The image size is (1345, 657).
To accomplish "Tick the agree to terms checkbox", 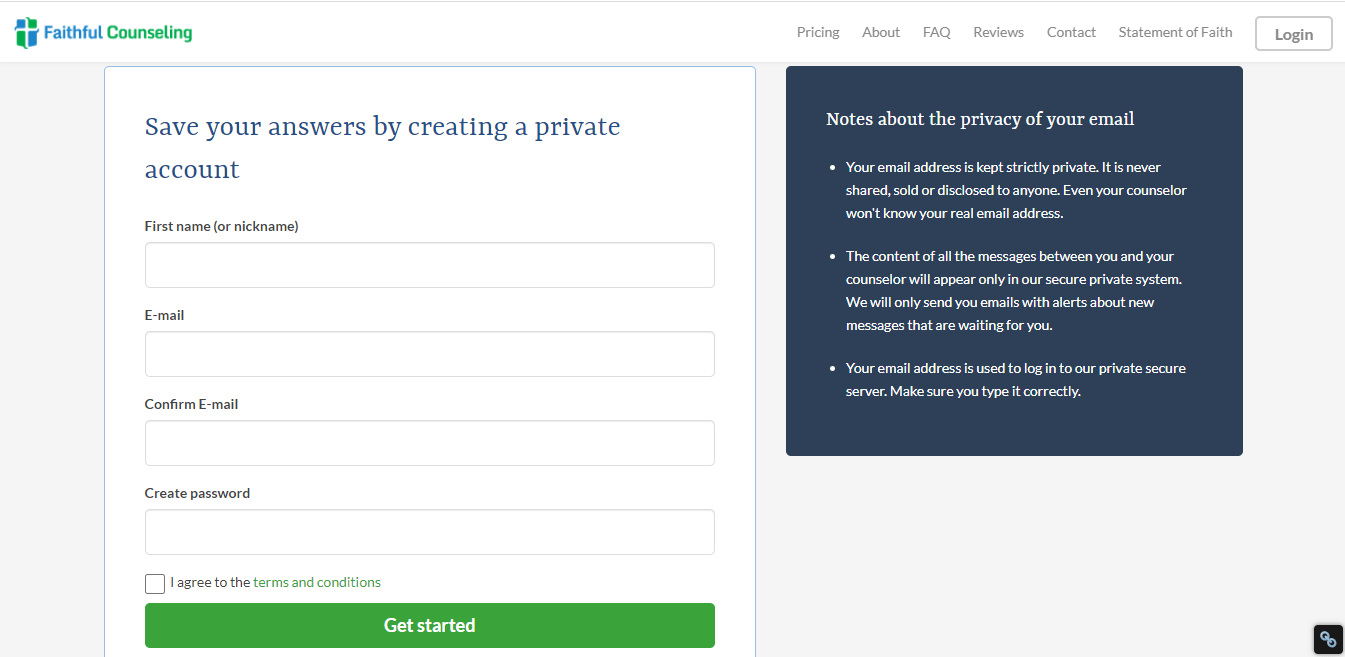I will click(x=155, y=584).
